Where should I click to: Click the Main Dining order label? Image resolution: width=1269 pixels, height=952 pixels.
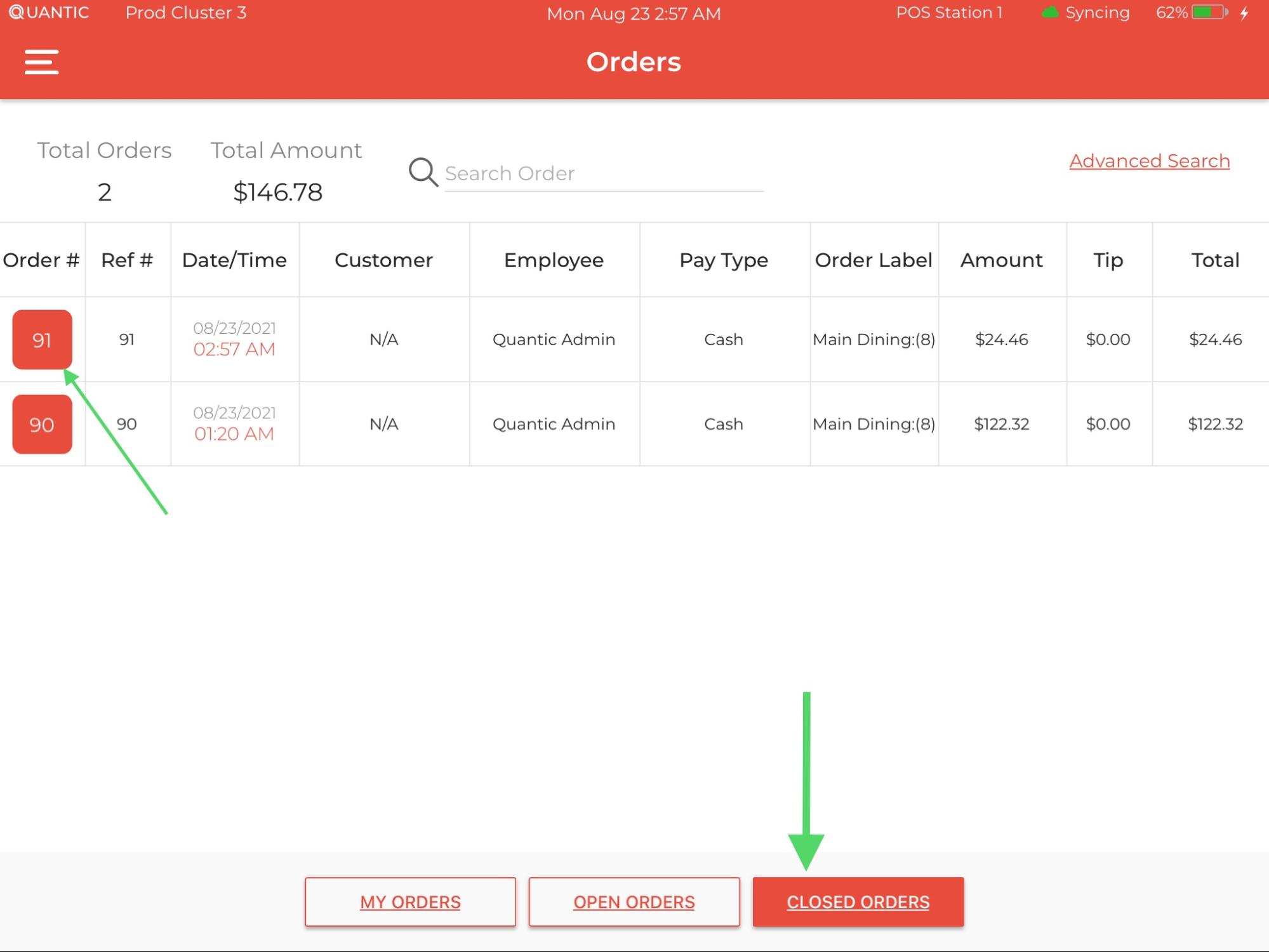874,340
